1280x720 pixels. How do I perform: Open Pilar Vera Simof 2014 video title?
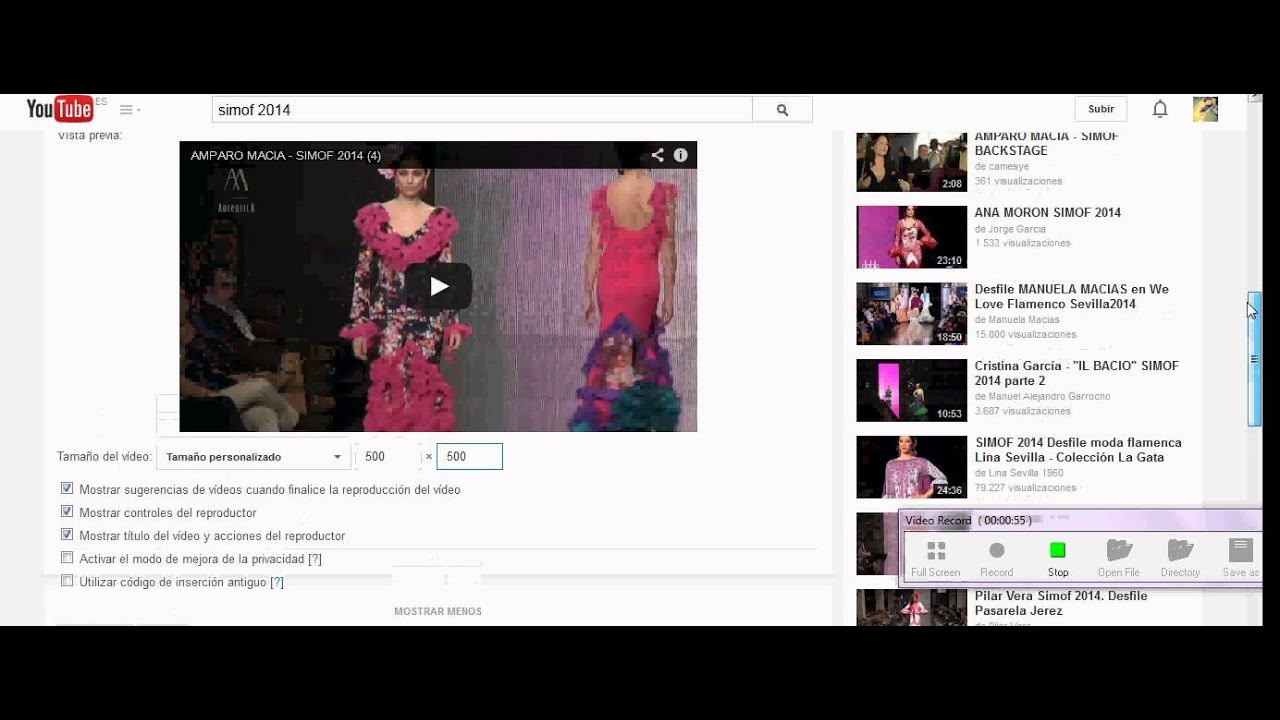coord(1061,603)
